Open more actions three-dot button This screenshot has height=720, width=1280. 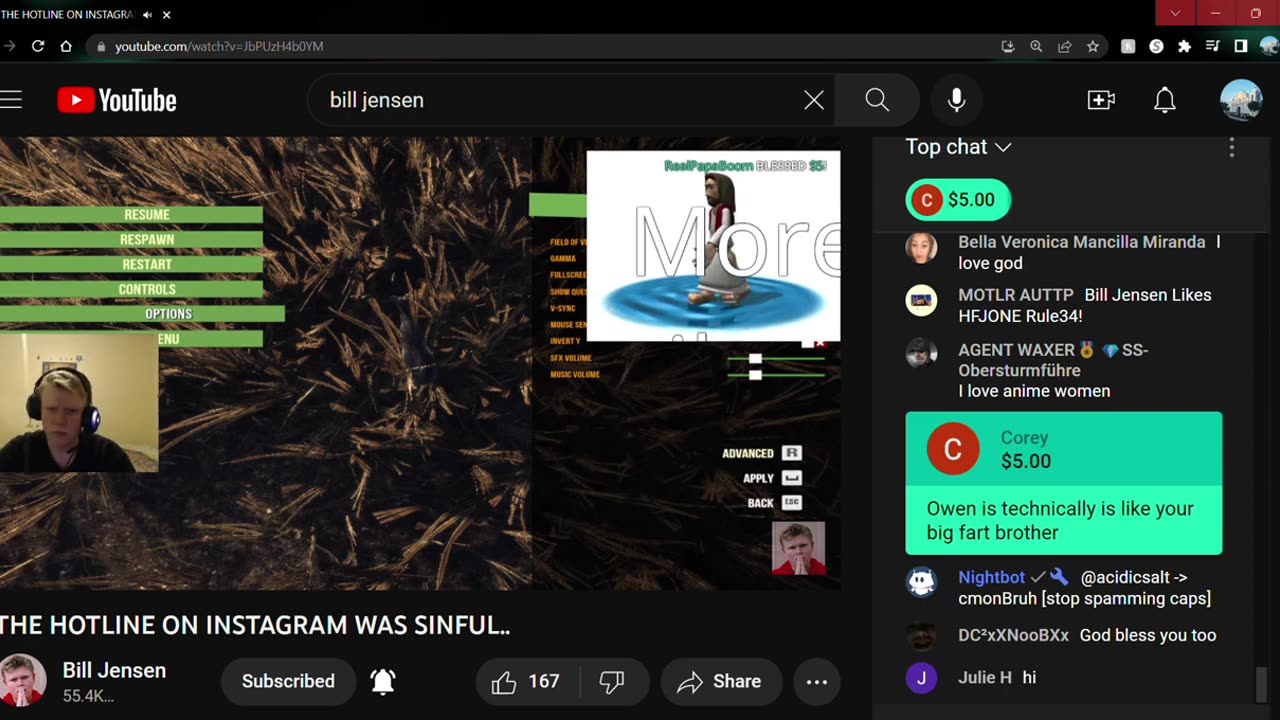click(x=817, y=682)
